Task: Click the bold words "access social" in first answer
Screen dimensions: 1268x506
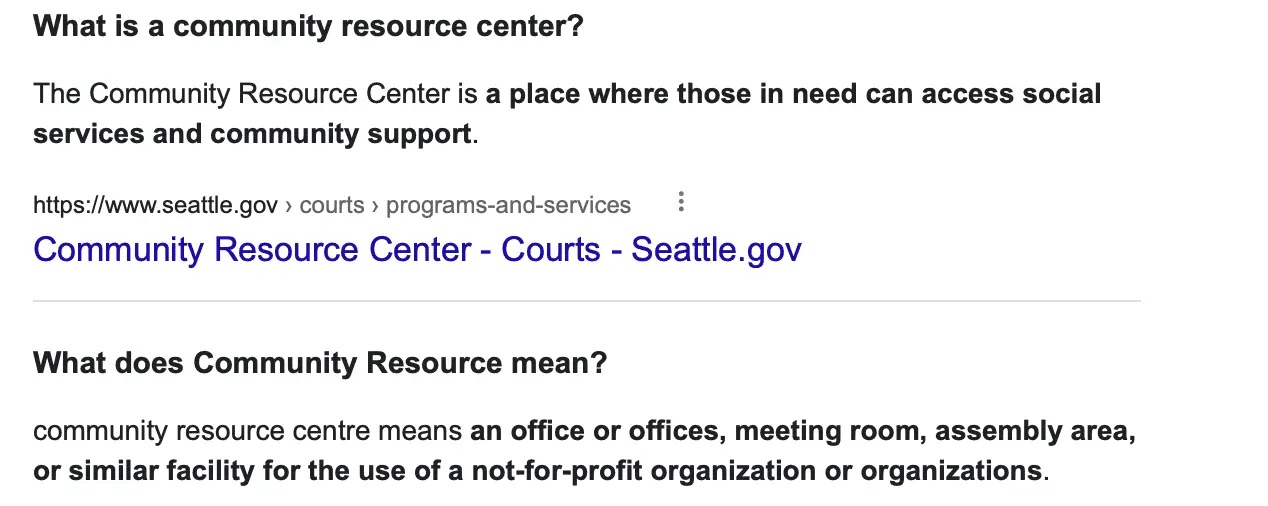Action: point(1010,94)
